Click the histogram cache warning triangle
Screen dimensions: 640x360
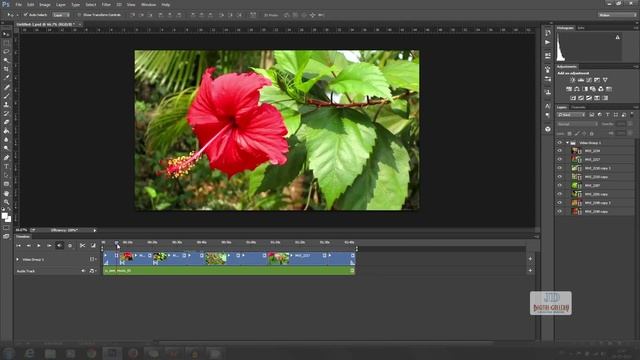coord(618,37)
